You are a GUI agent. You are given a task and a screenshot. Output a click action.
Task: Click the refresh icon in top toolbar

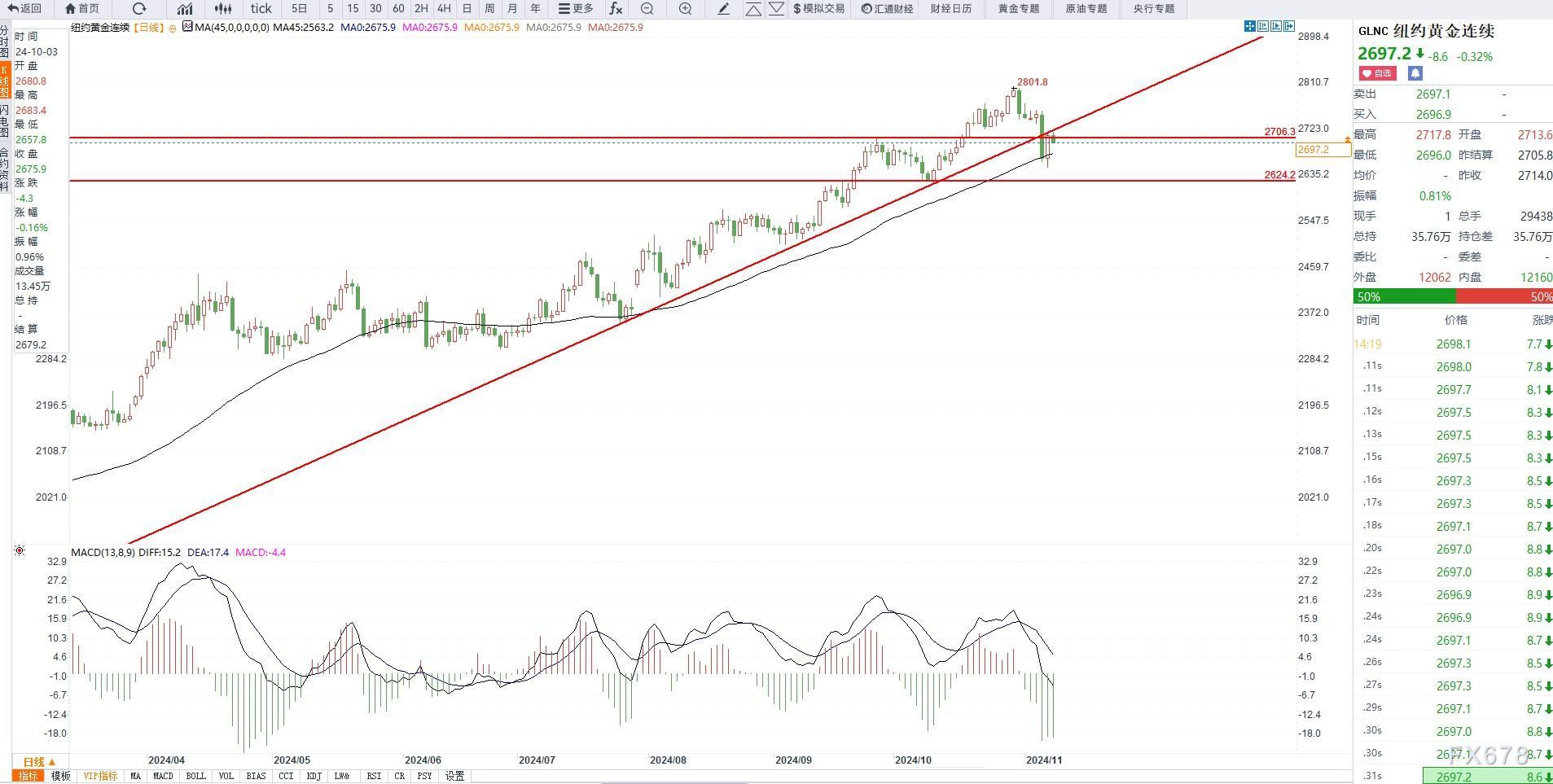click(139, 9)
